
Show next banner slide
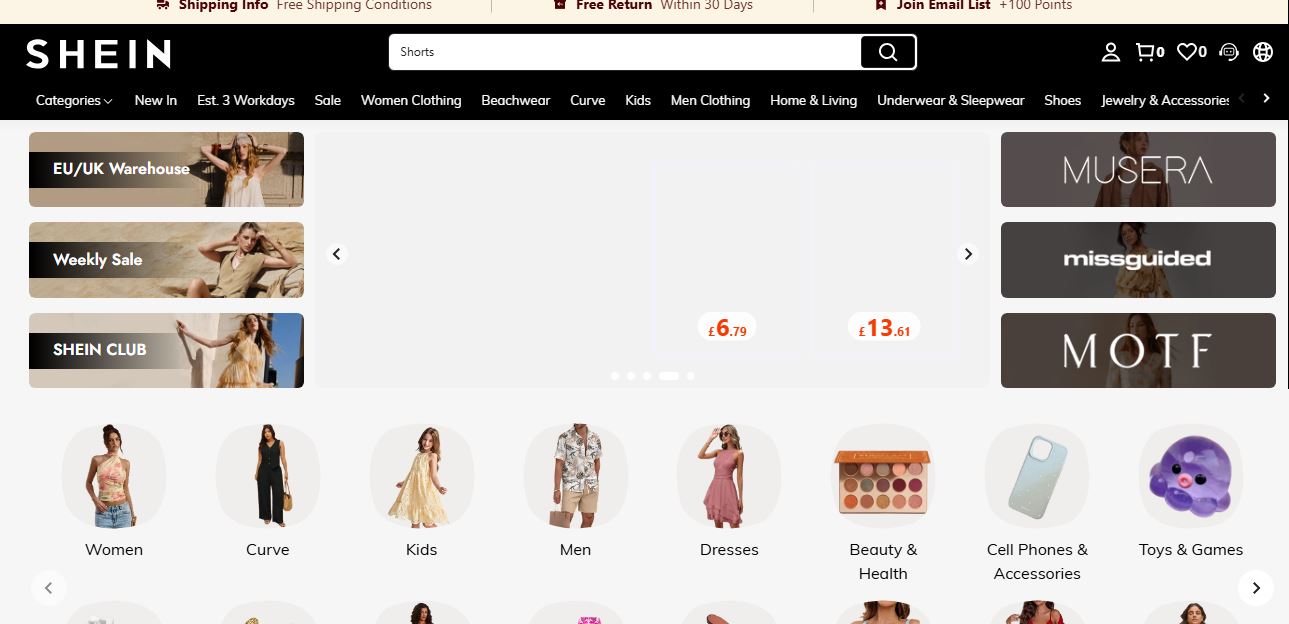(x=967, y=254)
